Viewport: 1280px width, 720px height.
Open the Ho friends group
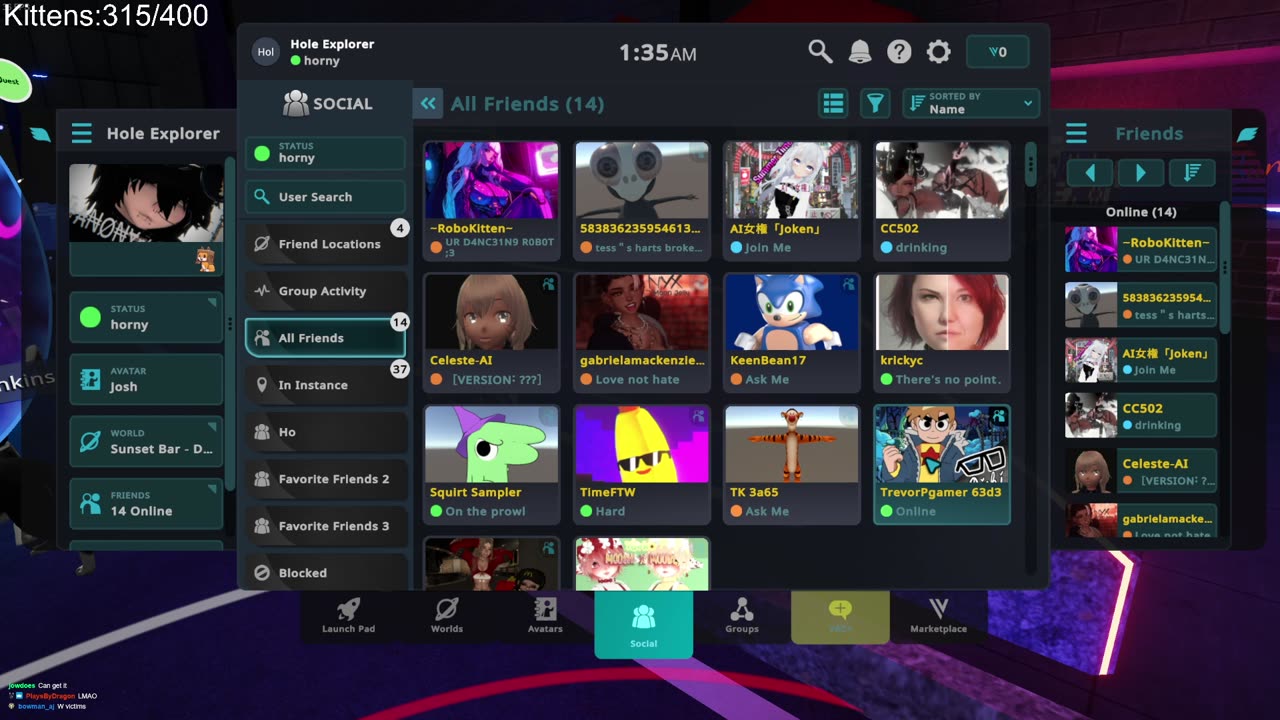click(326, 432)
